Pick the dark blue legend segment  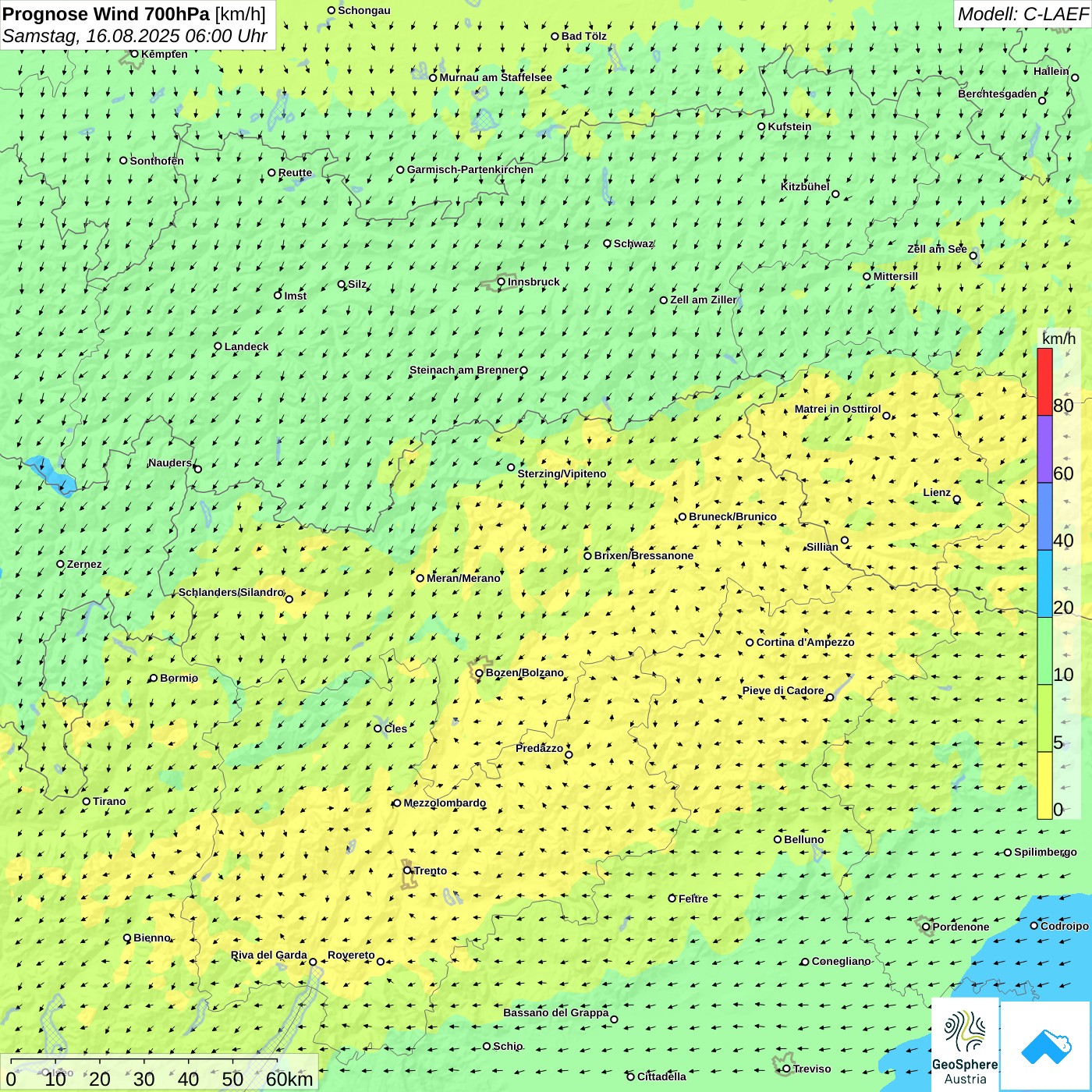click(x=1044, y=517)
